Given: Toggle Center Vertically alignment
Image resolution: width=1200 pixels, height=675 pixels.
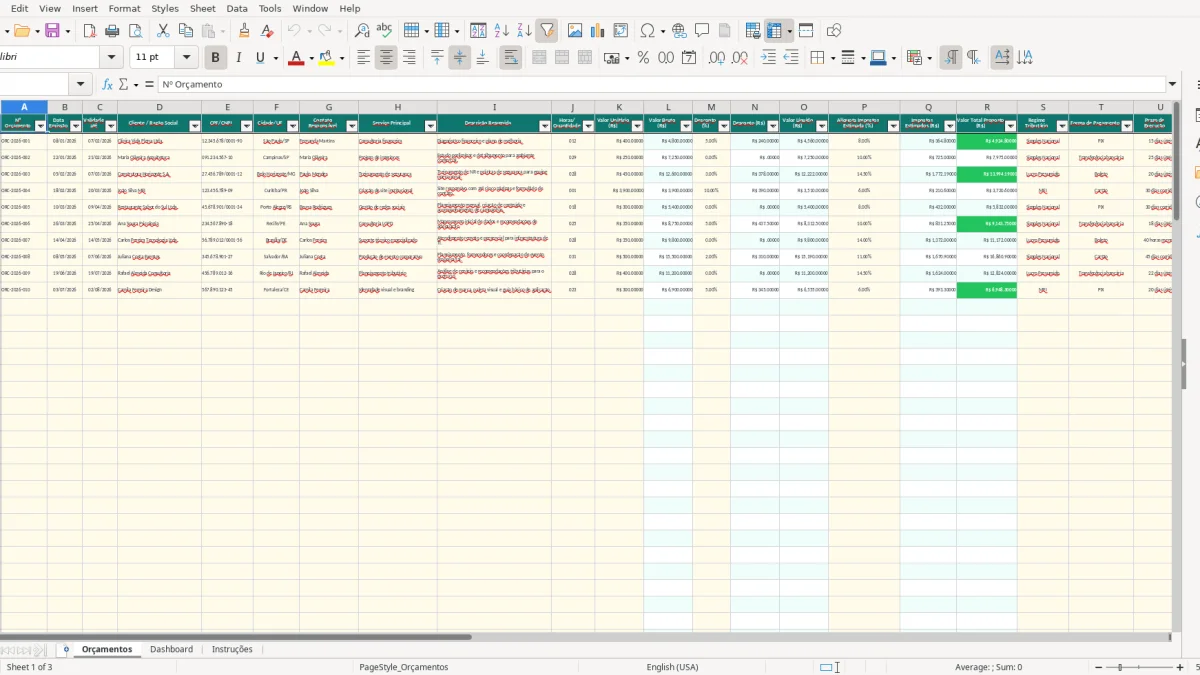Looking at the screenshot, I should pos(459,58).
